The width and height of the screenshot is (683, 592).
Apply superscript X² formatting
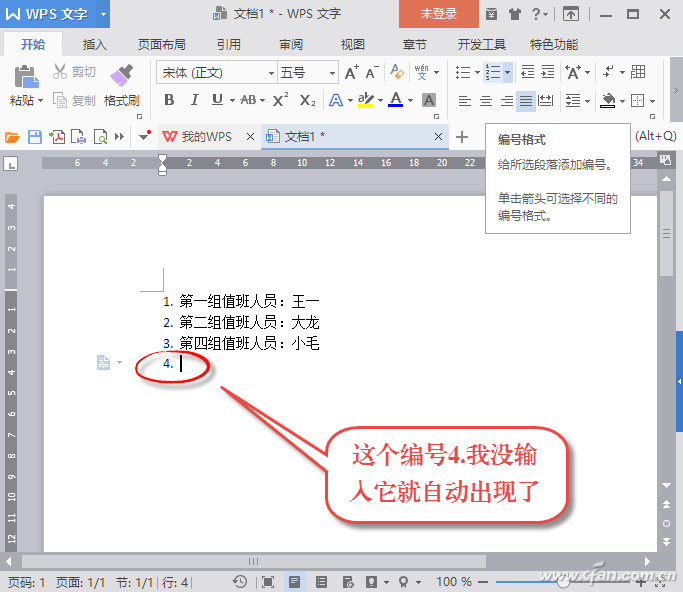tap(281, 100)
